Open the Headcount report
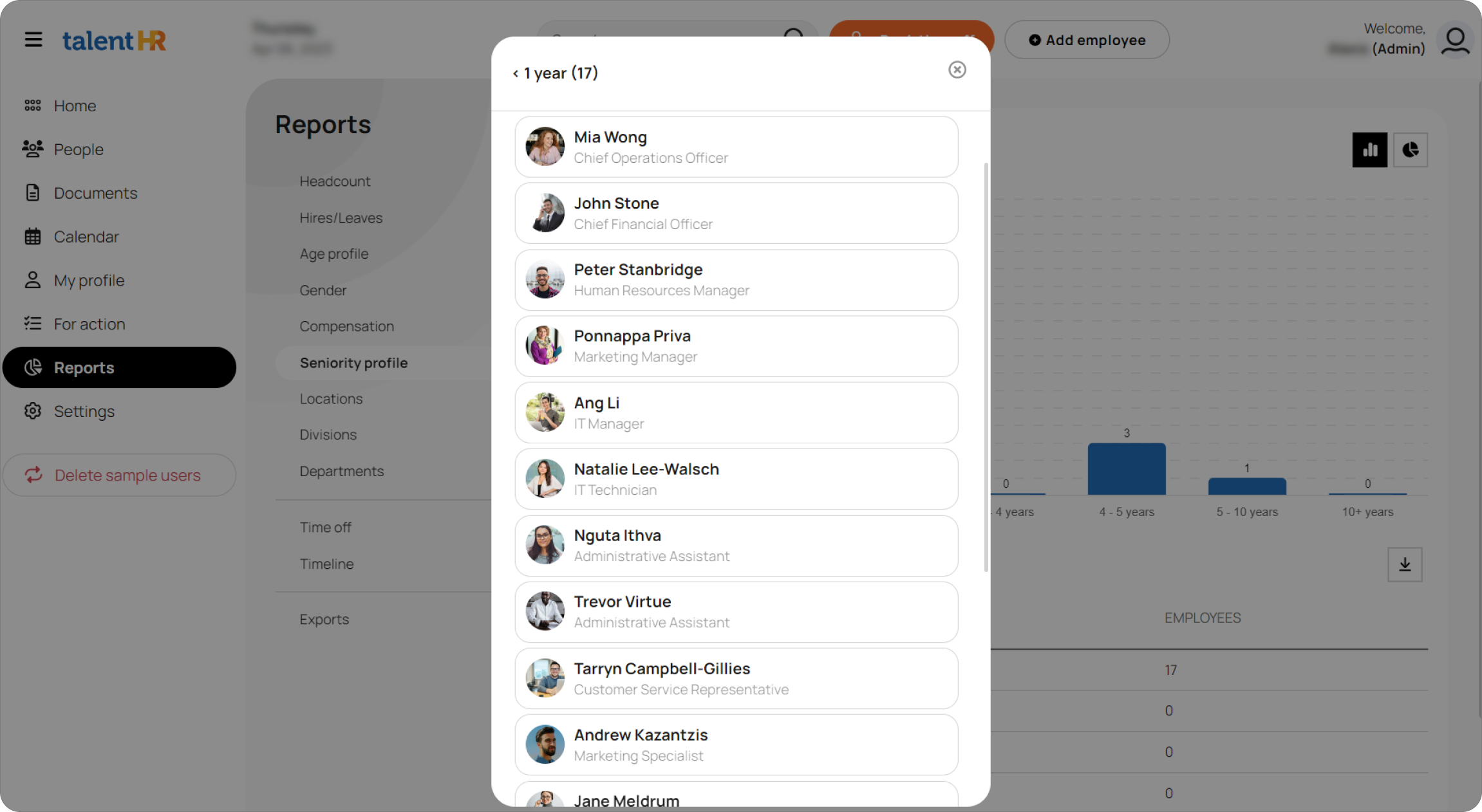Image resolution: width=1482 pixels, height=812 pixels. [x=335, y=181]
